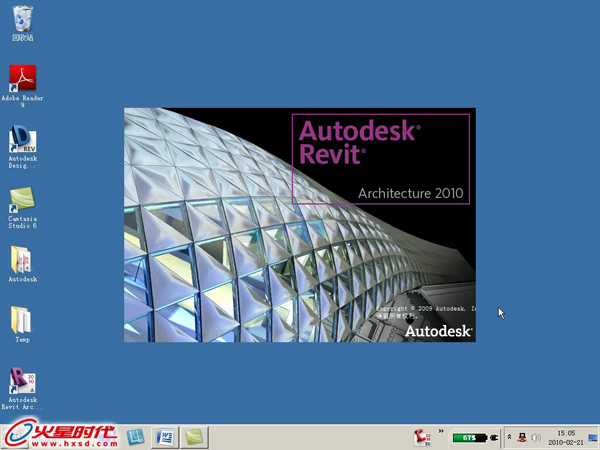Image resolution: width=600 pixels, height=450 pixels.
Task: Click the AutoCAD 2010 quick-launch icon
Action: 422,437
